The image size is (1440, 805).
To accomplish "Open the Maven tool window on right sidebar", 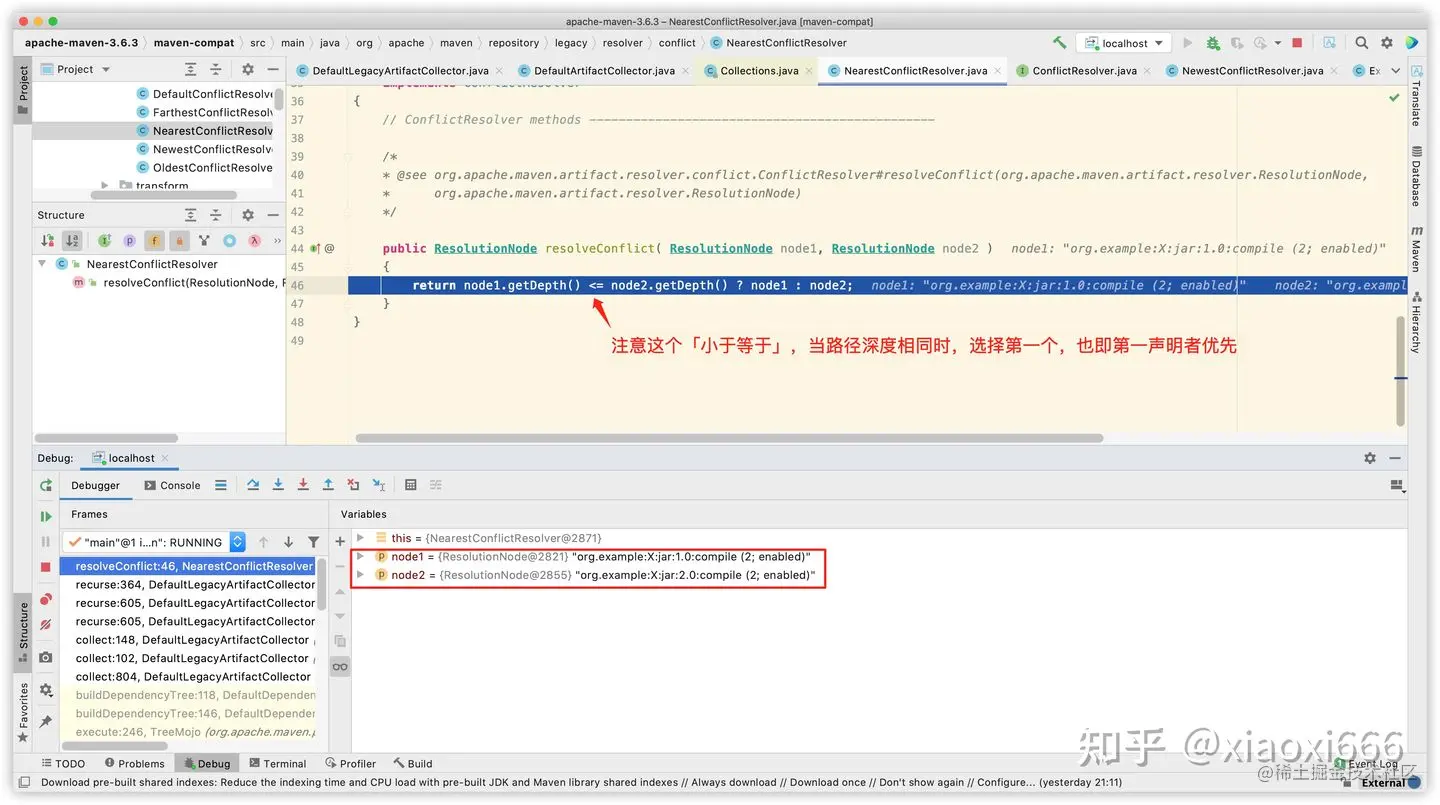I will click(1416, 249).
